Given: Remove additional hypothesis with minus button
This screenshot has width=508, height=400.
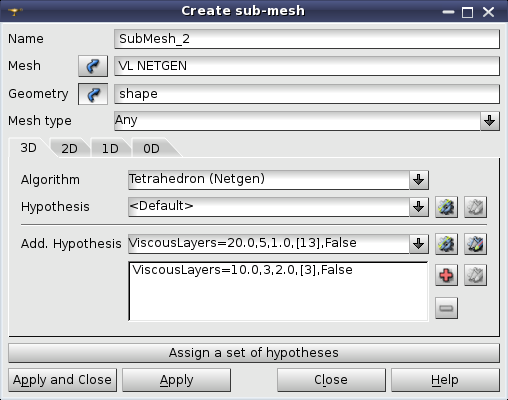Looking at the screenshot, I should 446,308.
